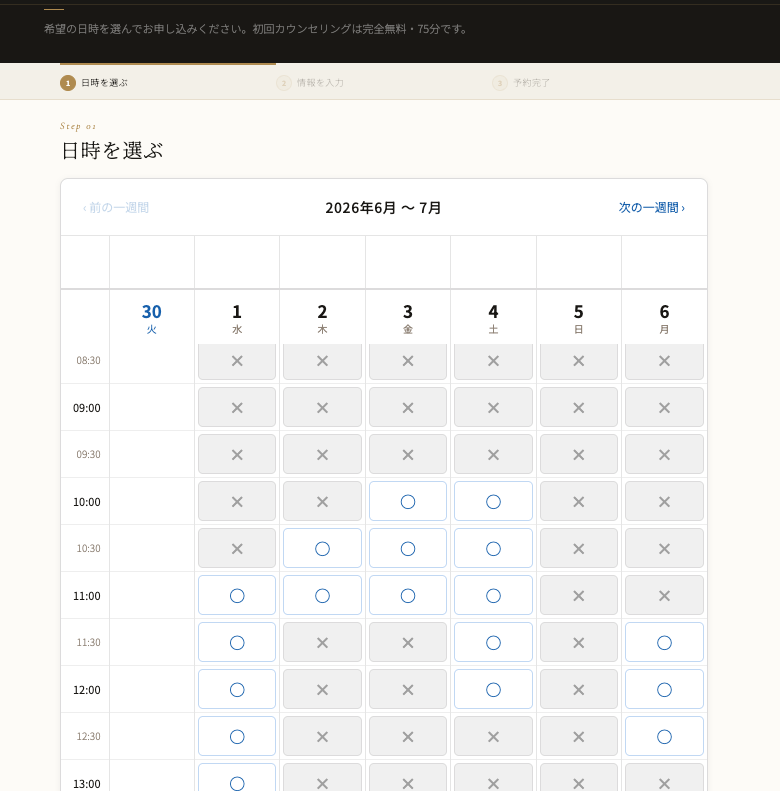This screenshot has height=791, width=780.
Task: Book the 11:30 slot on Wednesday 1
Action: (x=237, y=642)
